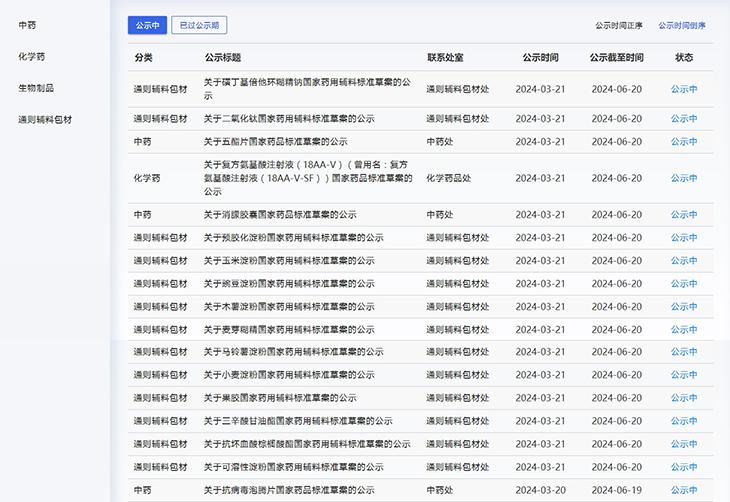The width and height of the screenshot is (730, 502).
Task: Switch to the 公示中 tab
Action: click(147, 25)
